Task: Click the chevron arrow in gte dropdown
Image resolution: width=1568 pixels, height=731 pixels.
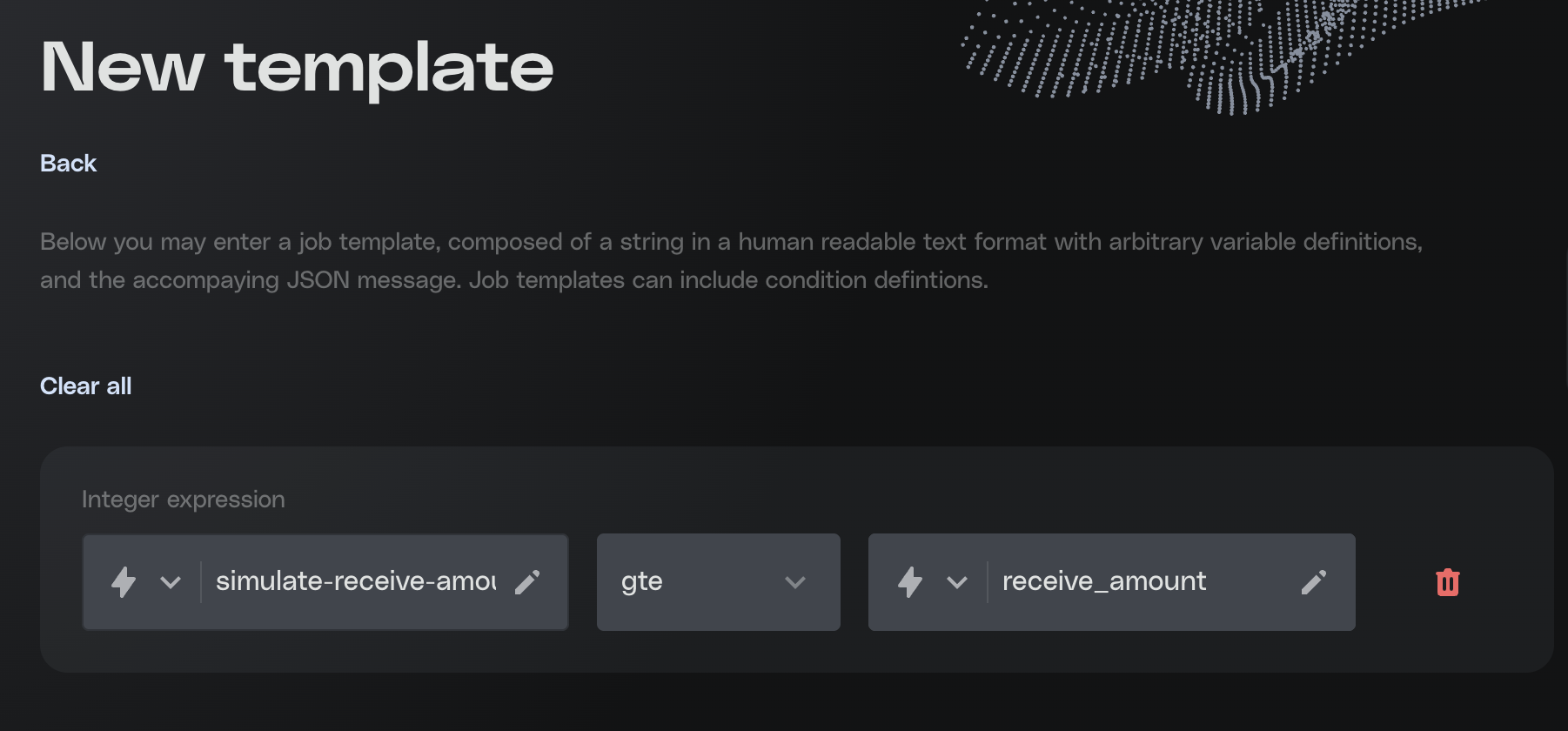Action: click(x=795, y=582)
